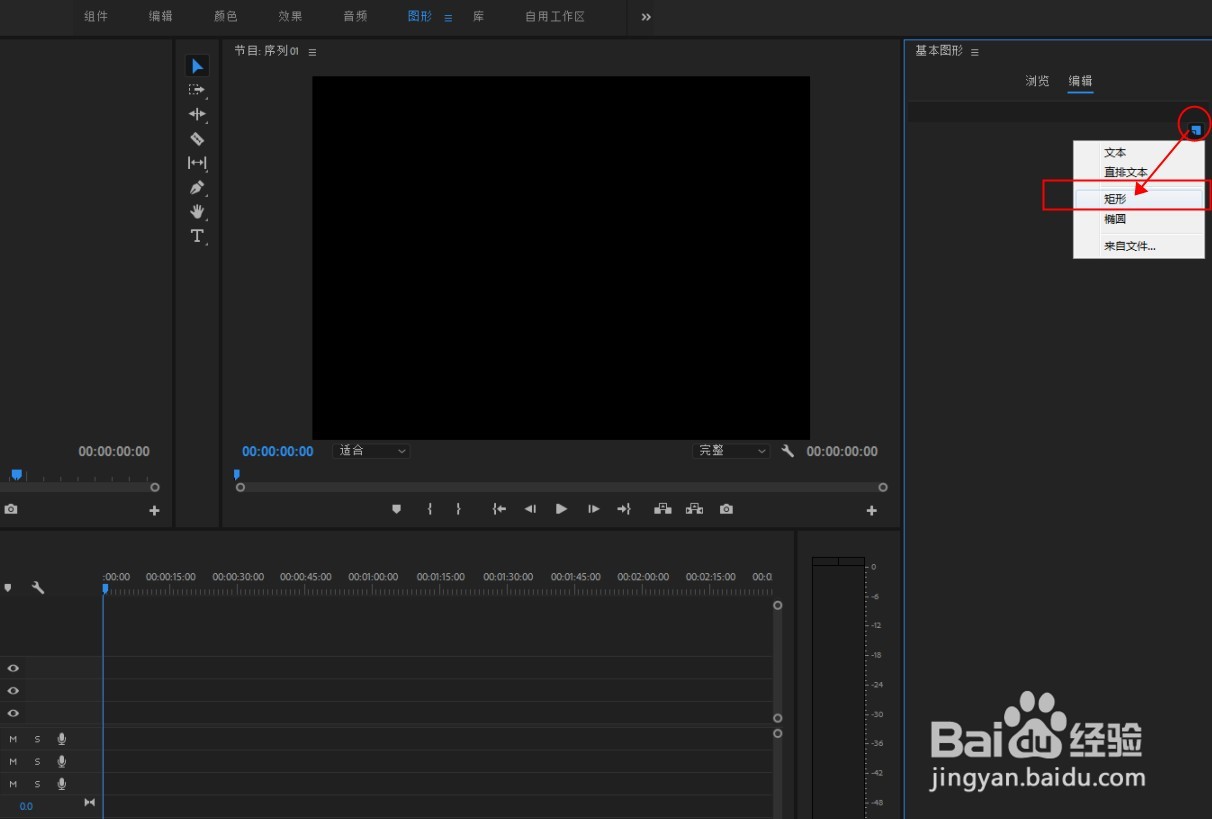Open 浏览 tab in Essential Graphics

[x=1037, y=81]
